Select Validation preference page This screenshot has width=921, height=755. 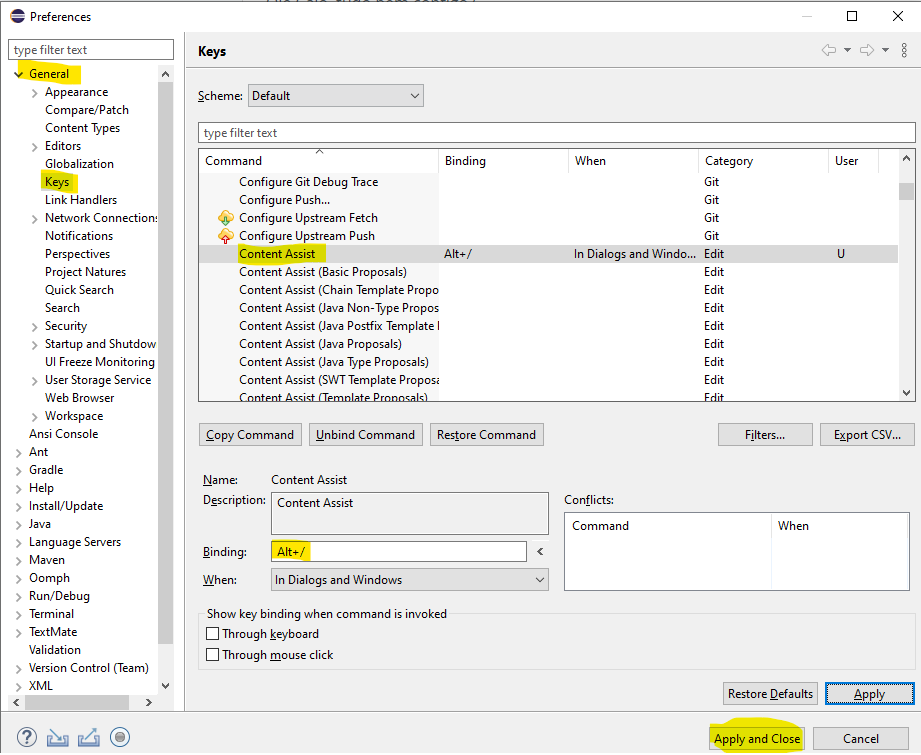click(x=55, y=650)
